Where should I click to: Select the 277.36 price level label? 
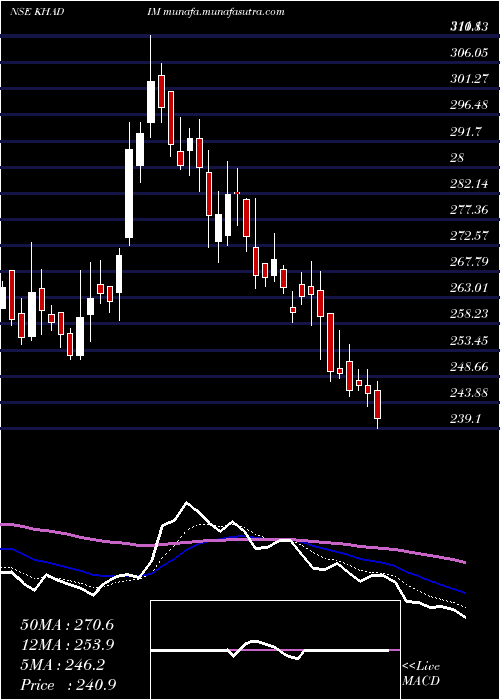[468, 210]
